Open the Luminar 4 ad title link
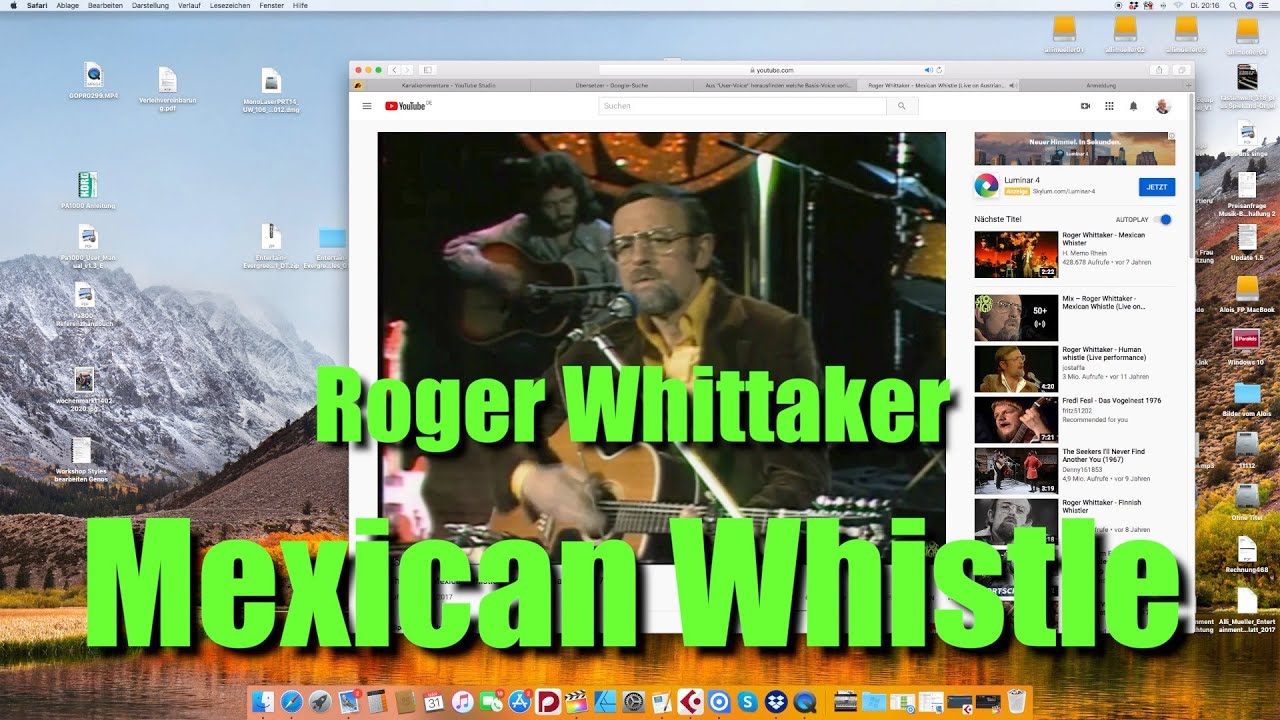This screenshot has height=720, width=1280. (x=1021, y=180)
